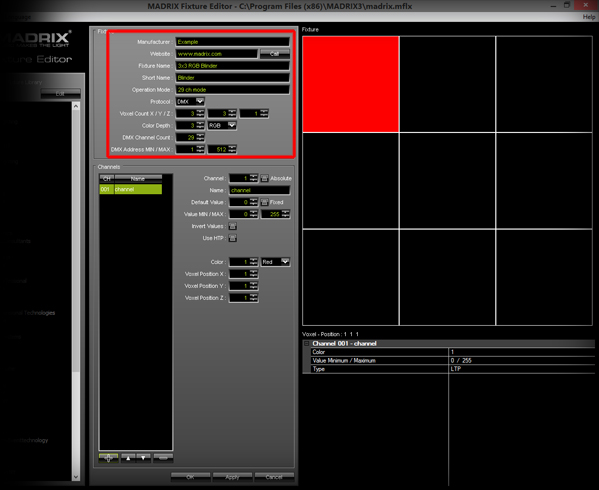Select the center voxel in the fixture grid

pyautogui.click(x=447, y=181)
